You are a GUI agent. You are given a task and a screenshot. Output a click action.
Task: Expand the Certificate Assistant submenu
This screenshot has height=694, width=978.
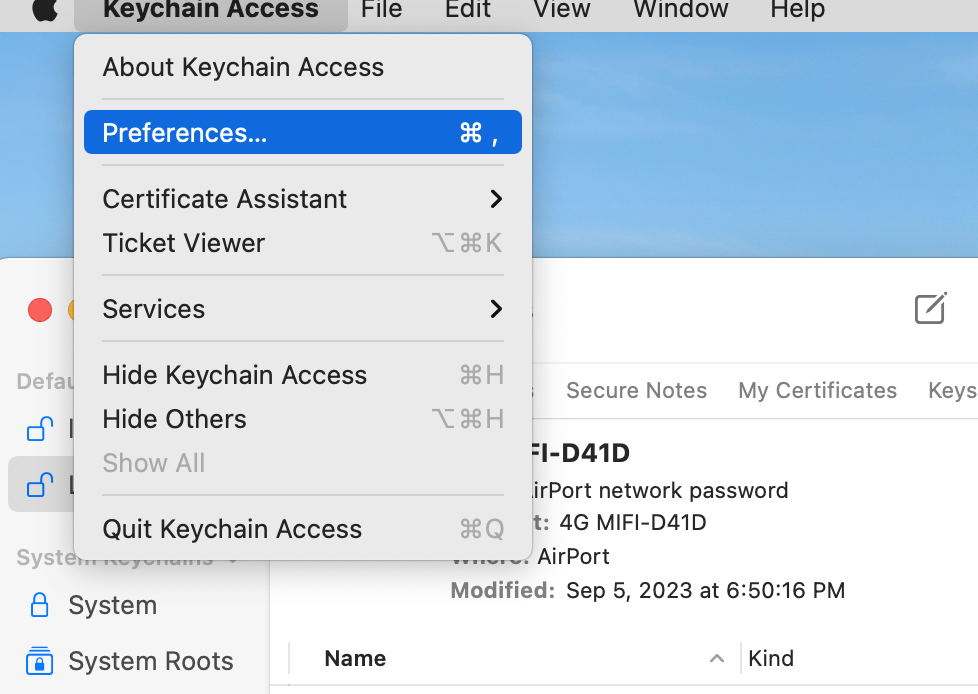coord(303,199)
